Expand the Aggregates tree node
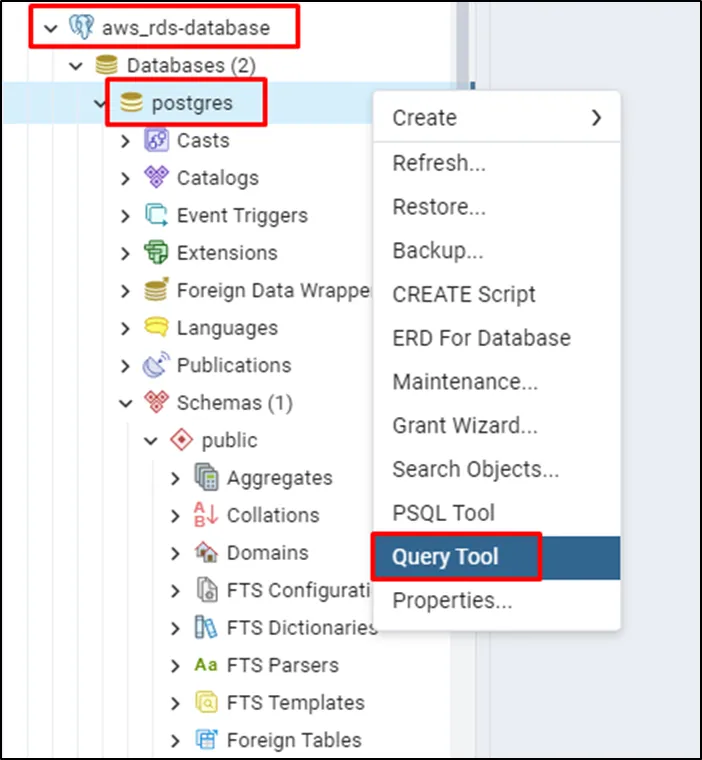 click(x=175, y=478)
